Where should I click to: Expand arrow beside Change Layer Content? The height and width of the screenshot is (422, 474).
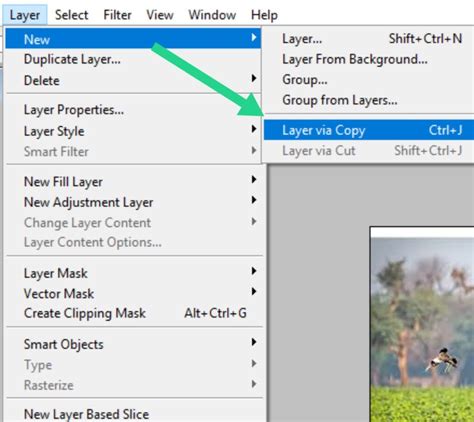(254, 221)
